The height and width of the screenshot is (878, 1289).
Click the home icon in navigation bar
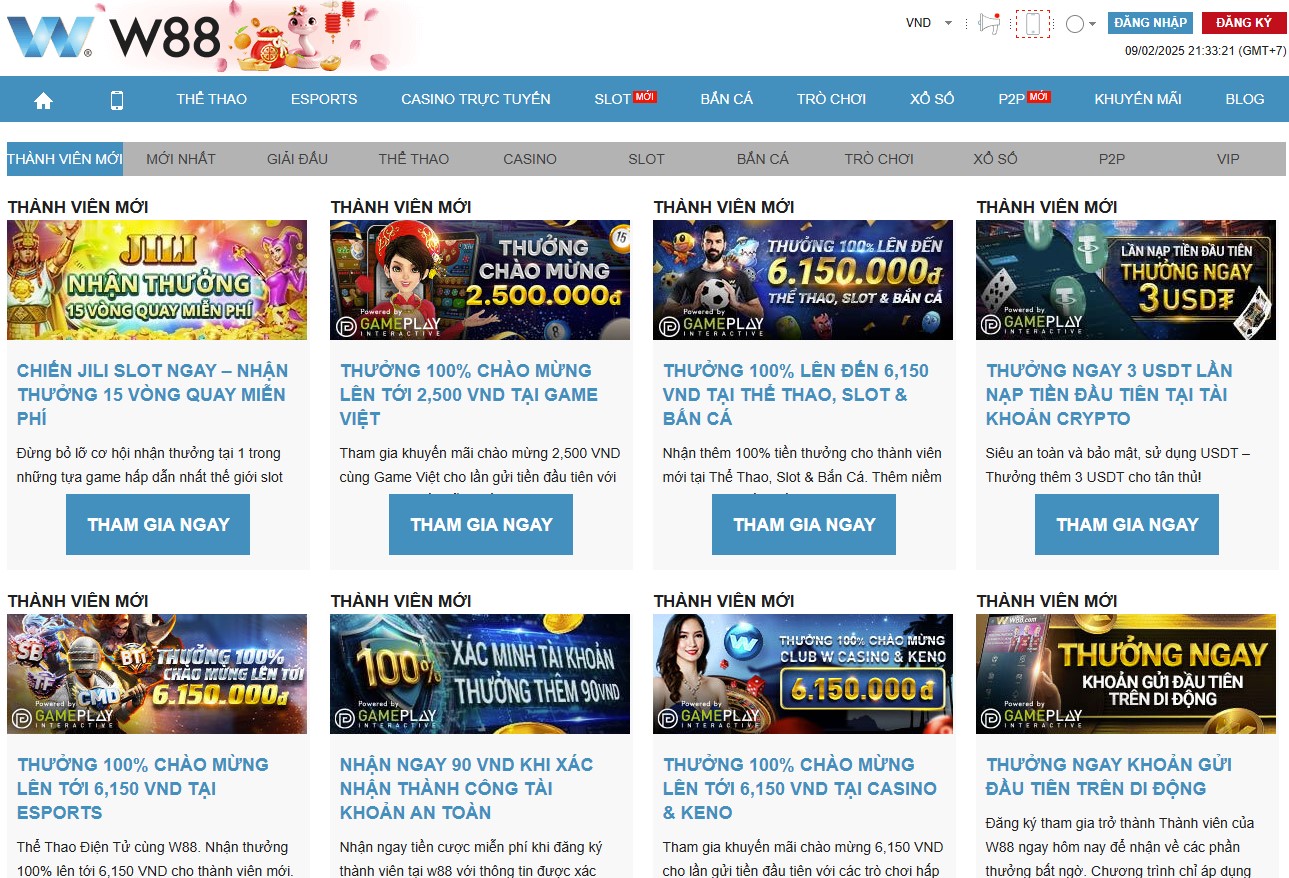(43, 100)
